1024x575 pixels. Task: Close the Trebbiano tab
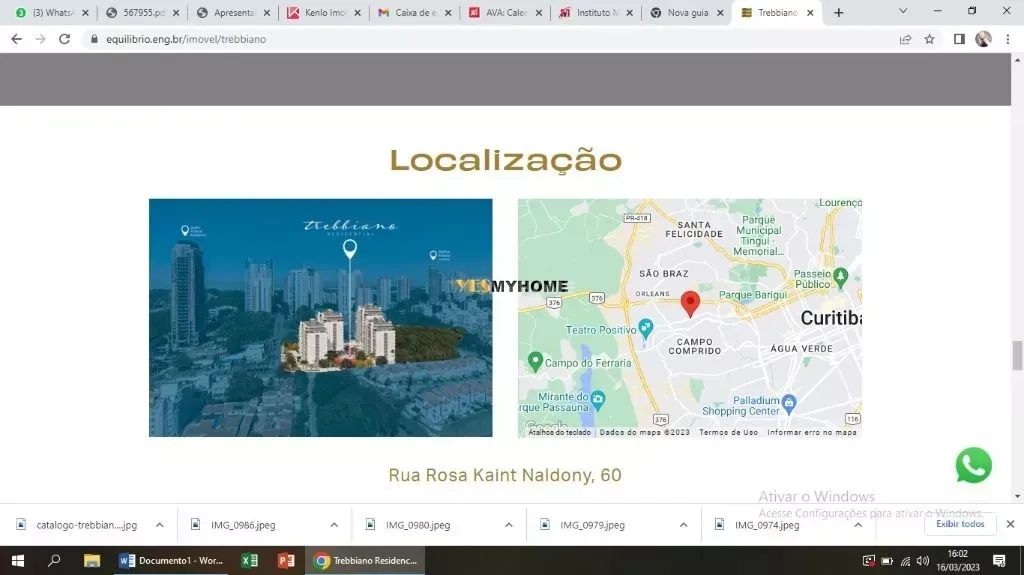pos(810,12)
